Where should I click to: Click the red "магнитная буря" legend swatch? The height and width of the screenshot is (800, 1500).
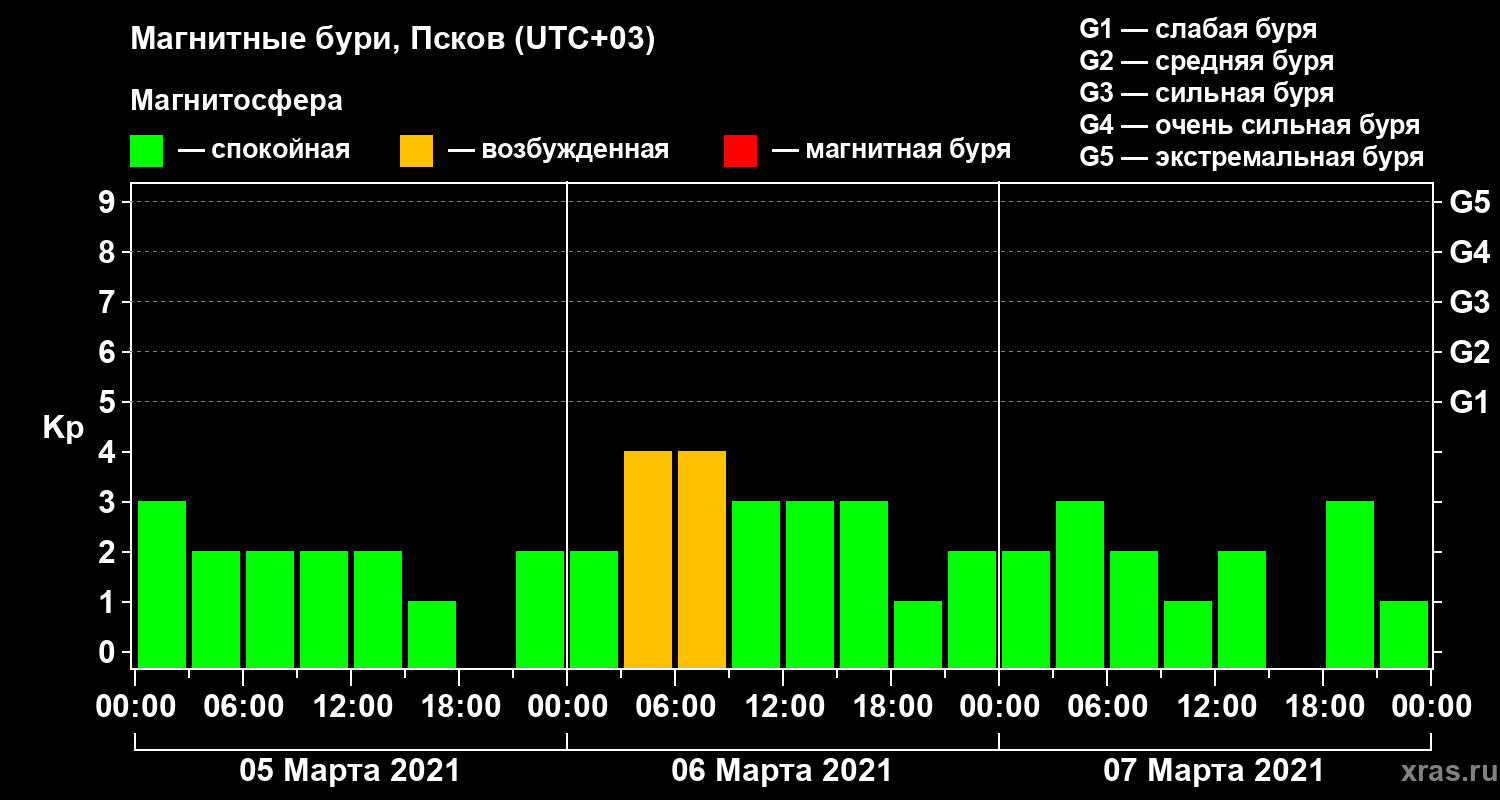tap(740, 151)
